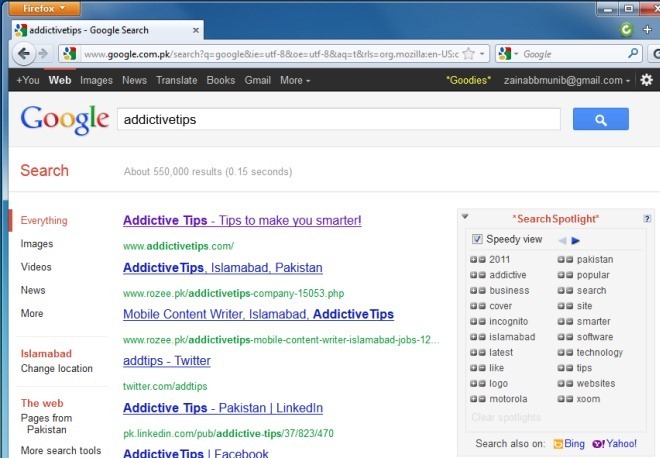Open the 'Addictive Tips - Tips to make you smarter!' result

242,220
